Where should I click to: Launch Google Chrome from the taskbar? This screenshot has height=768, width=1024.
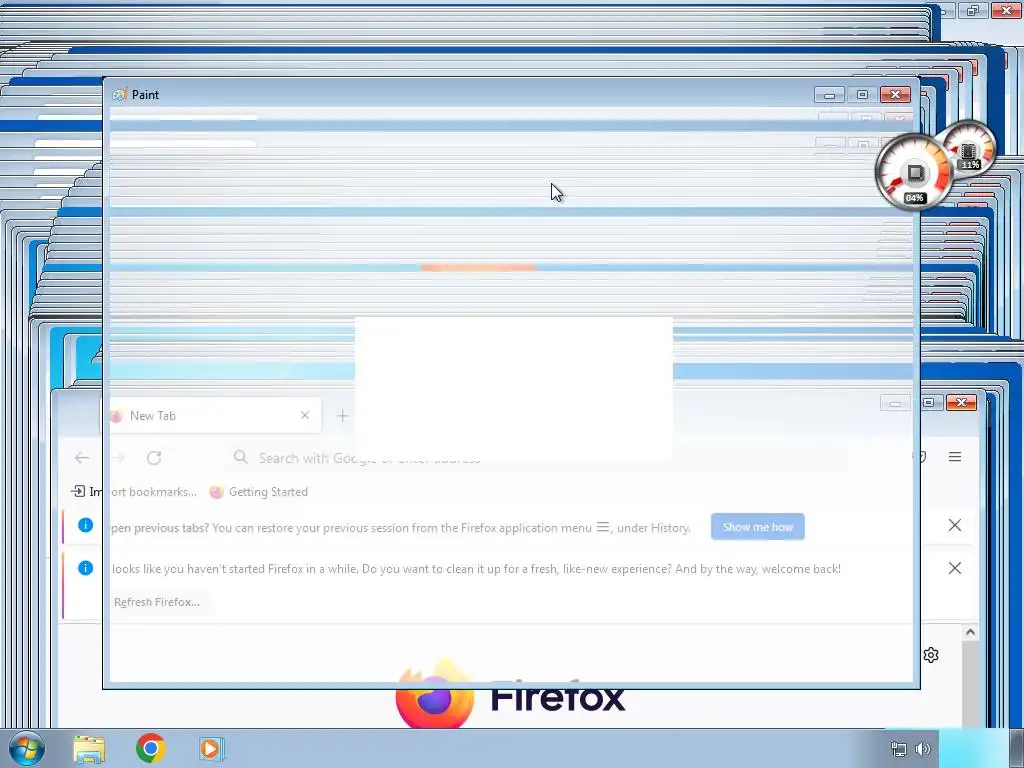(x=151, y=748)
